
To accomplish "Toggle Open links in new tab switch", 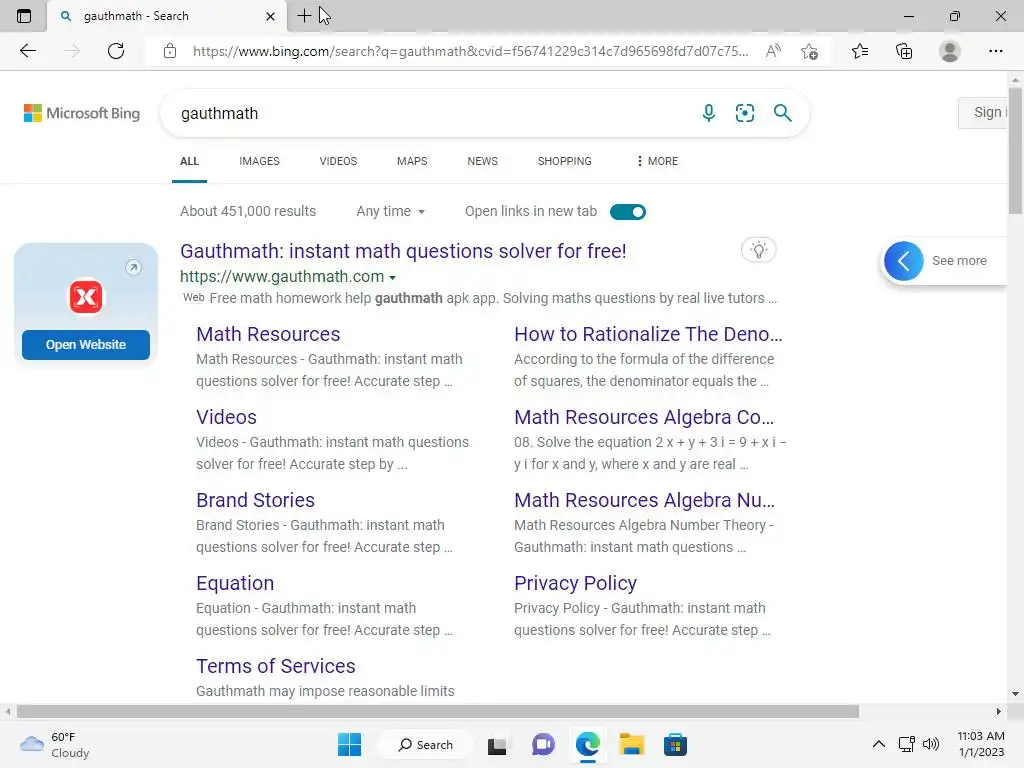I will pyautogui.click(x=628, y=212).
